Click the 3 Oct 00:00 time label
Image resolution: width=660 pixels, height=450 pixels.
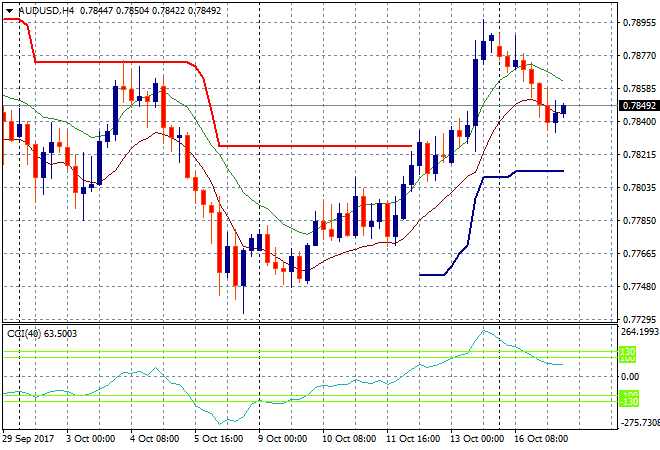(90, 439)
